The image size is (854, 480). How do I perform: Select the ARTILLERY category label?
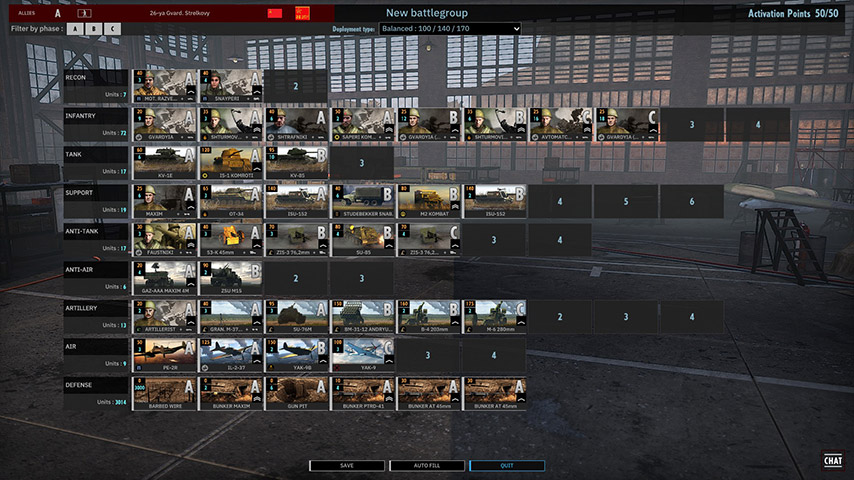click(81, 308)
